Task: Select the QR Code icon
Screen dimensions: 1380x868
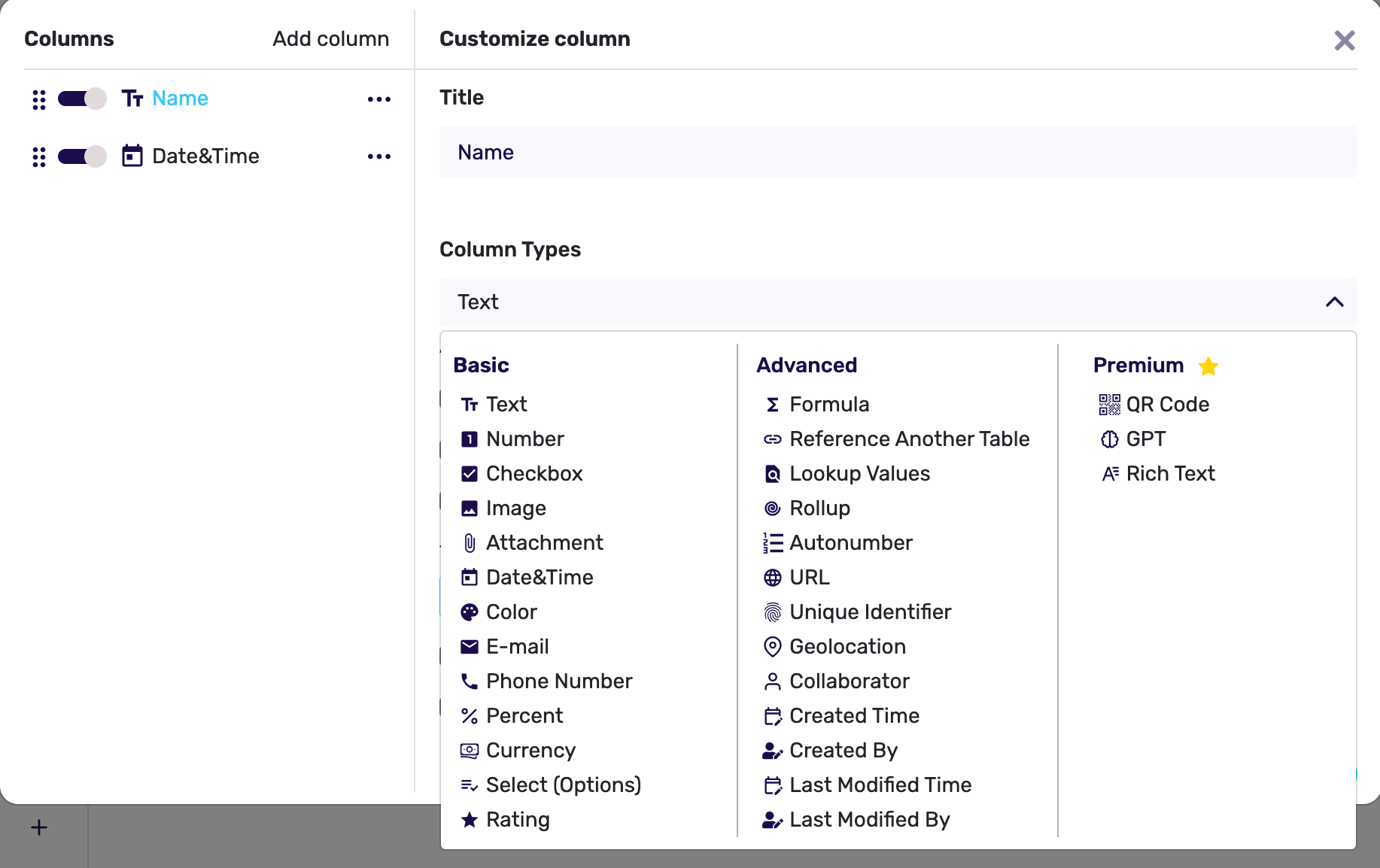Action: [x=1109, y=405]
